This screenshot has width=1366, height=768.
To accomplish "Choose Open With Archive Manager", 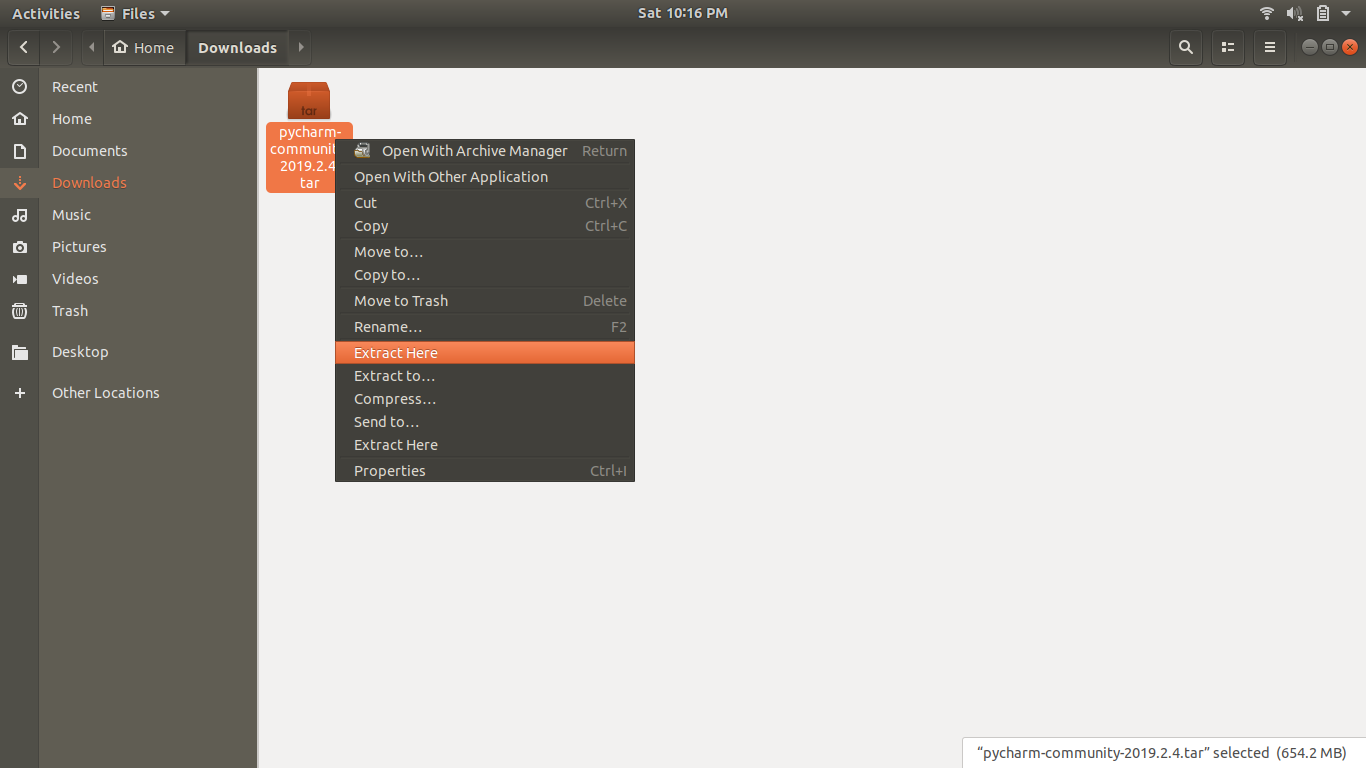I will pos(474,151).
